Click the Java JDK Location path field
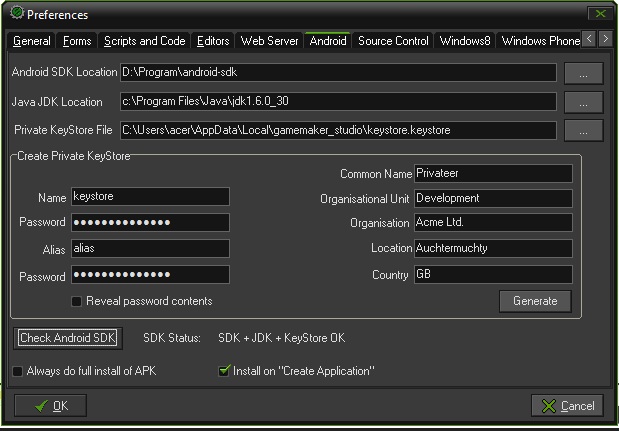Image resolution: width=619 pixels, height=431 pixels. (x=338, y=101)
